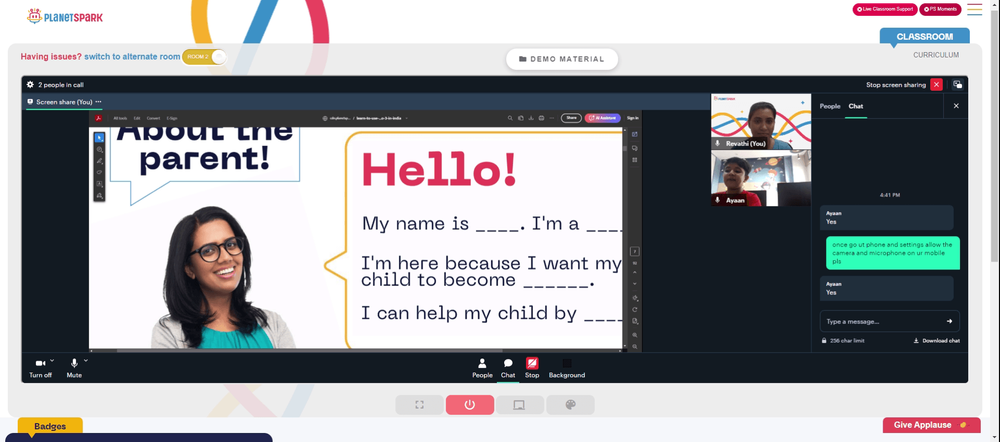Click the print icon in Acrobat toolbar

click(x=541, y=118)
